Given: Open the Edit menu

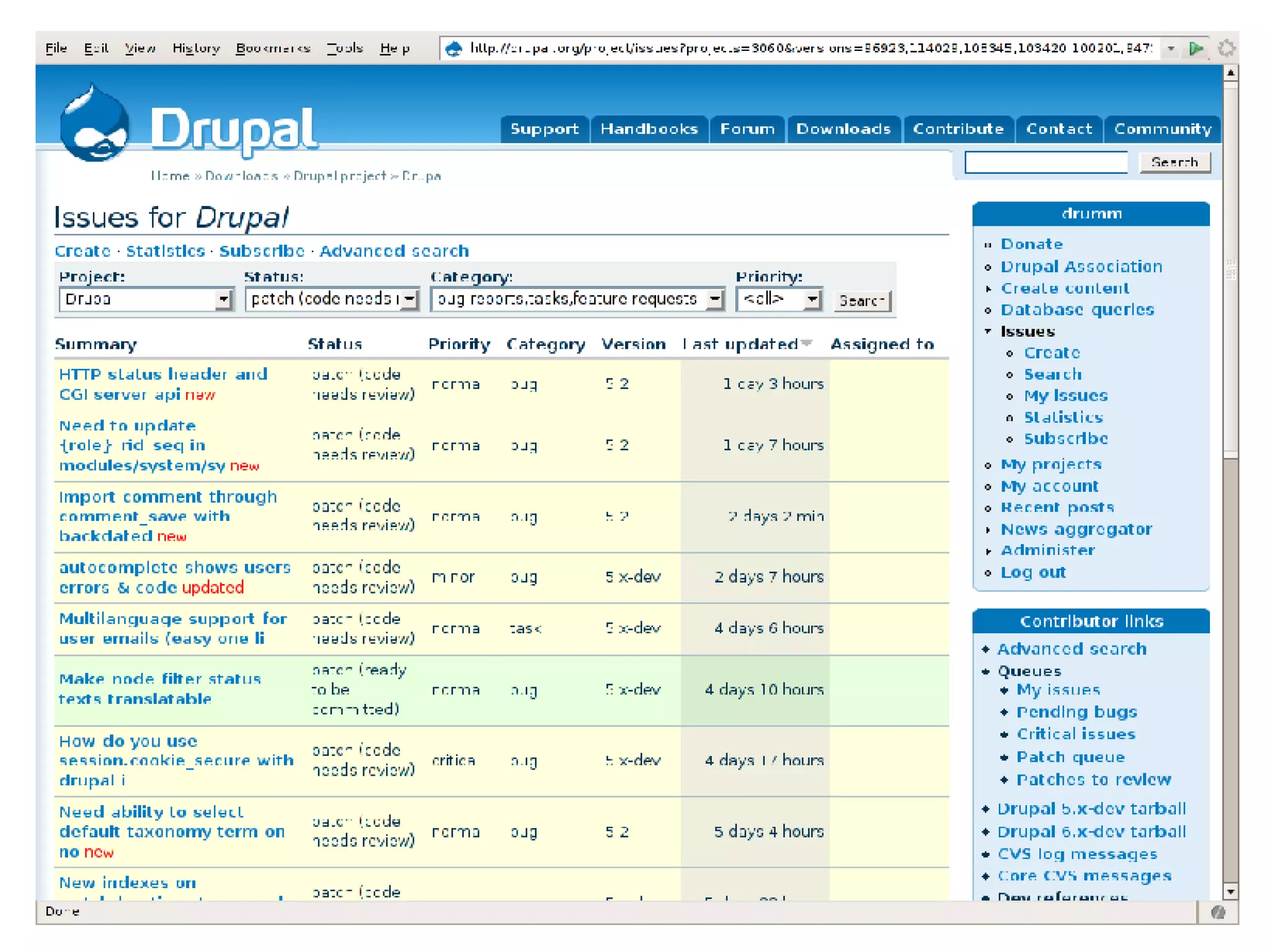Looking at the screenshot, I should [x=96, y=48].
